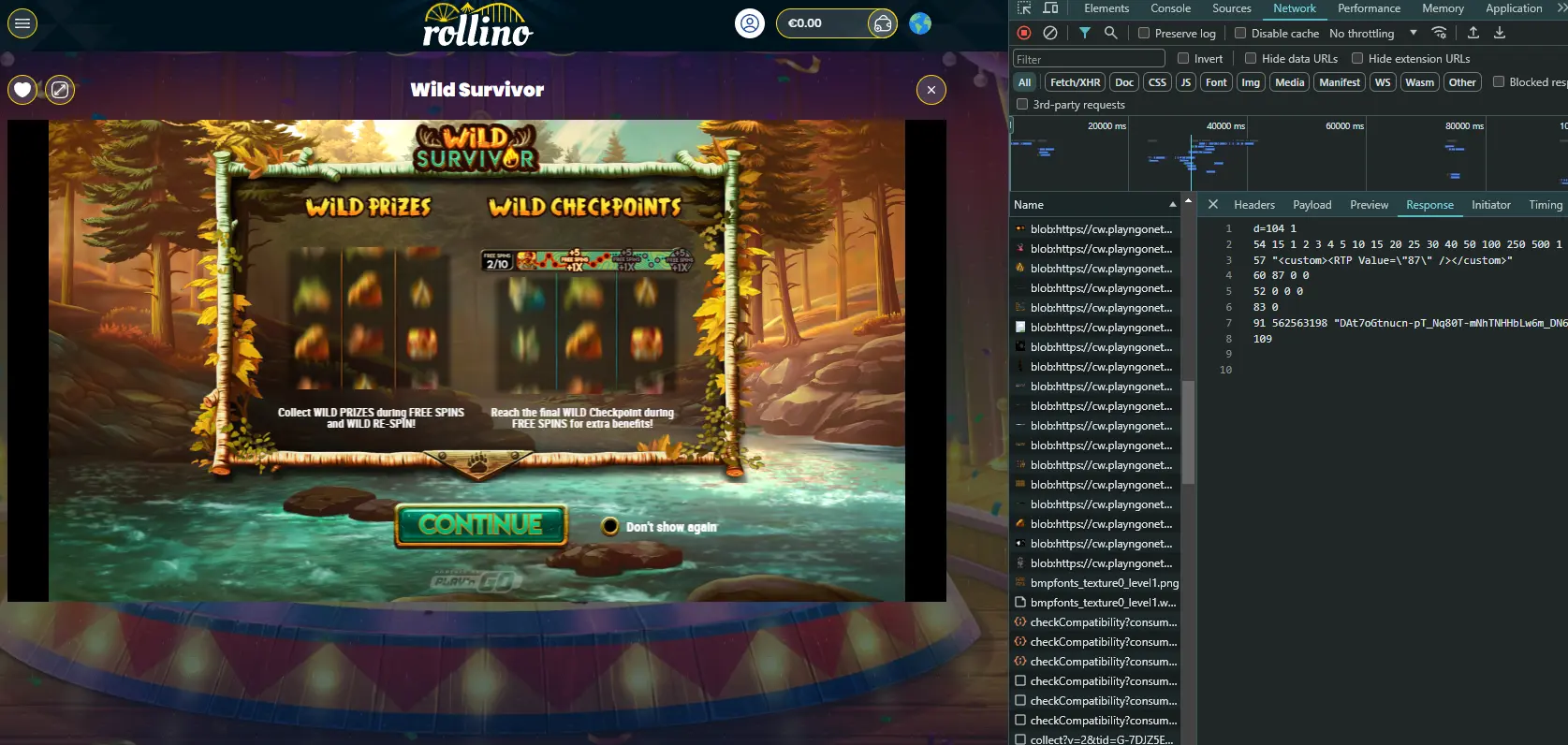
Task: Clear the network log
Action: [1050, 33]
